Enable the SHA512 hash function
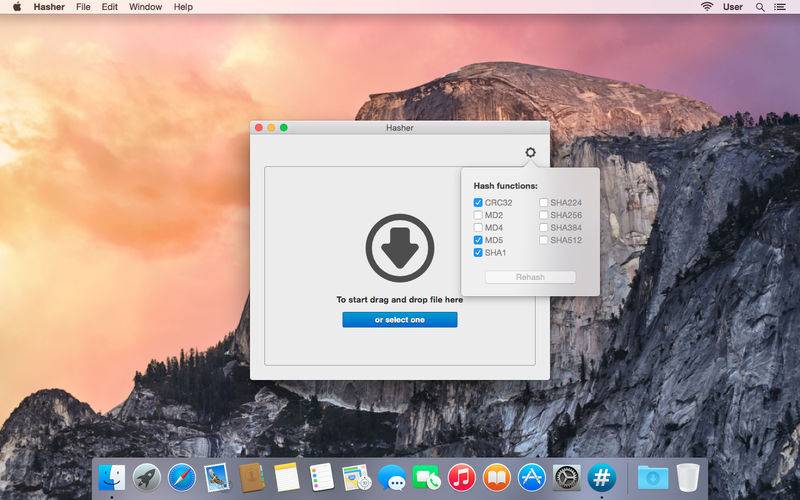This screenshot has height=500, width=800. [544, 240]
